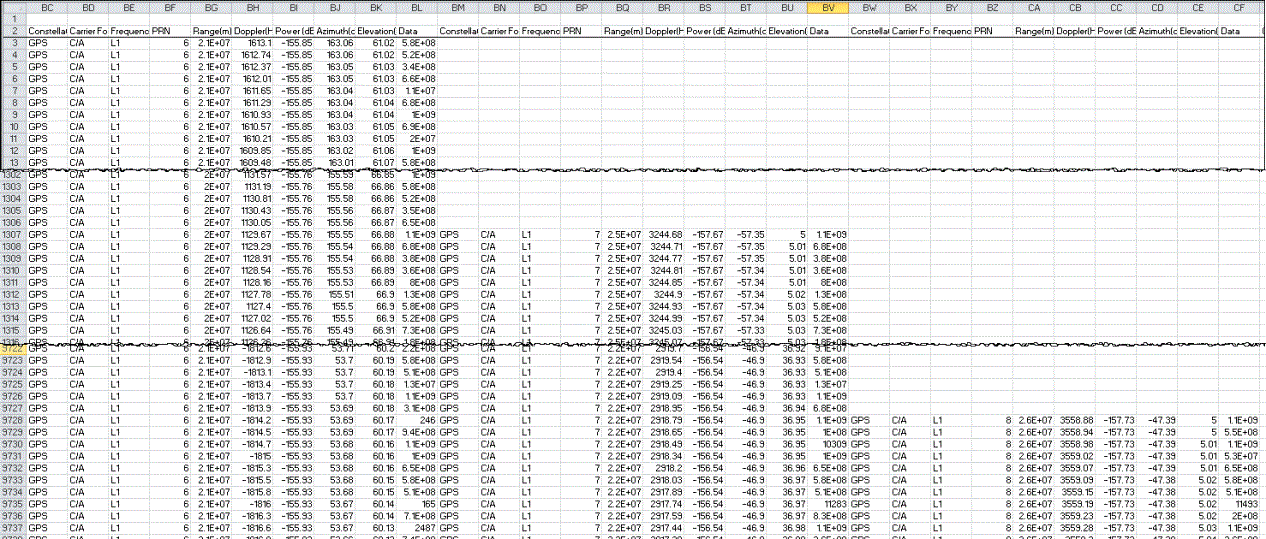Screen dimensions: 1266x539
Task: Click Azimuth cell 163.01 in row 13
Action: (x=334, y=162)
